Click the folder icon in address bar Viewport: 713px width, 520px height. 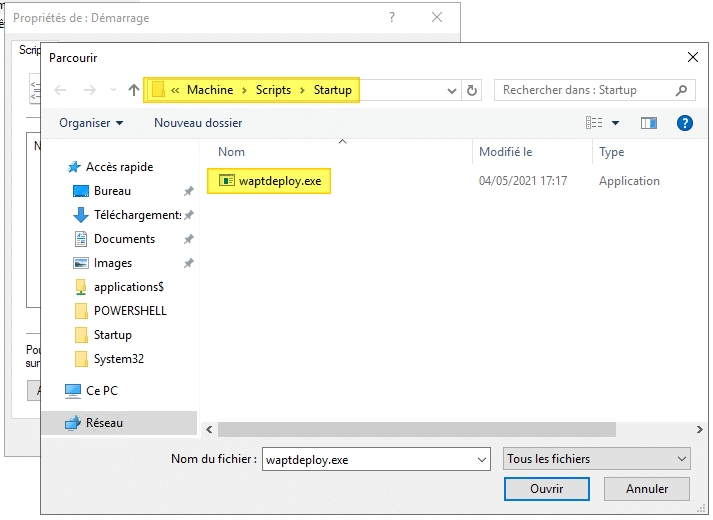point(158,90)
